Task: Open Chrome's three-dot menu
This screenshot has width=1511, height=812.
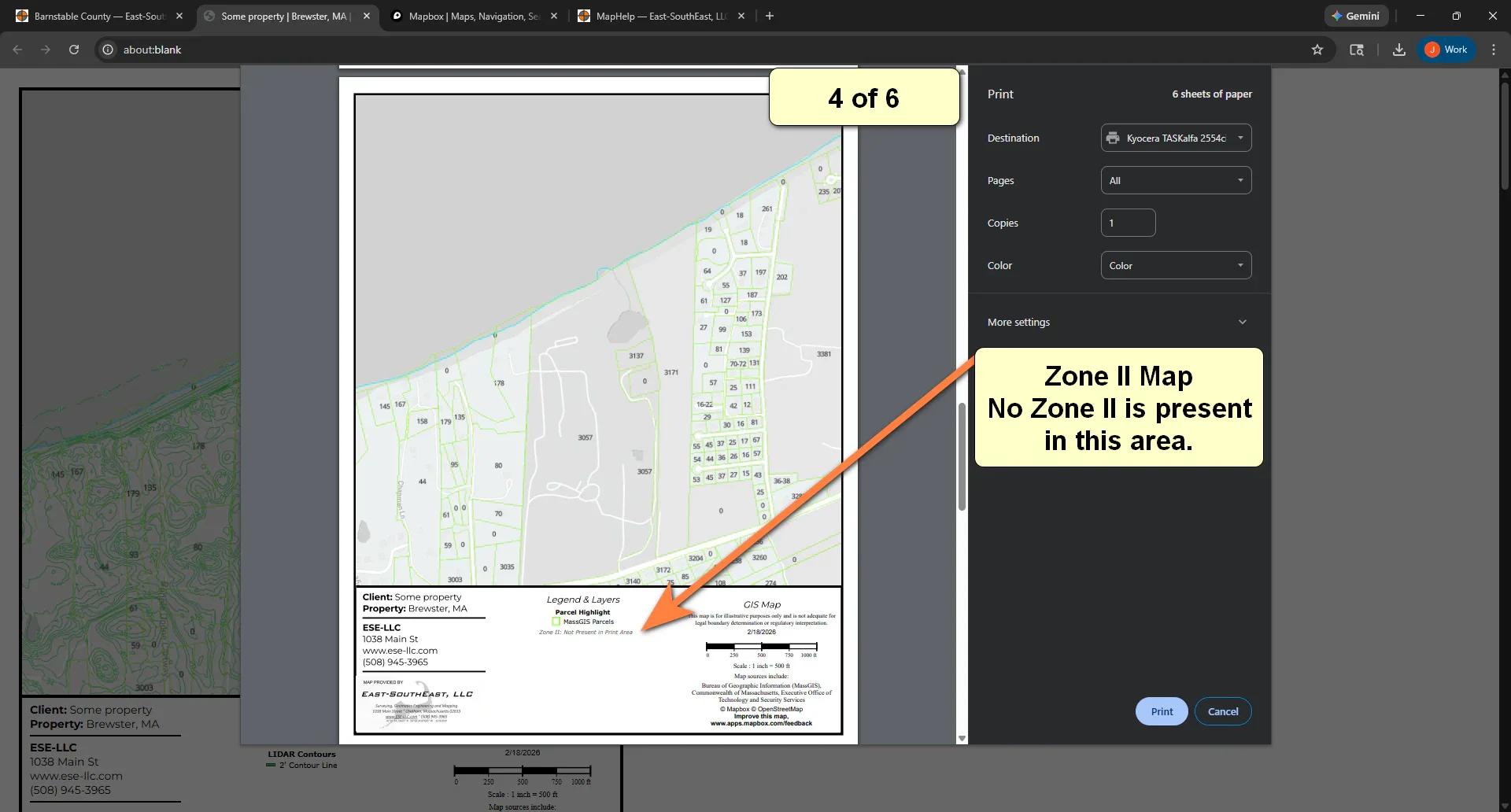Action: (1494, 49)
